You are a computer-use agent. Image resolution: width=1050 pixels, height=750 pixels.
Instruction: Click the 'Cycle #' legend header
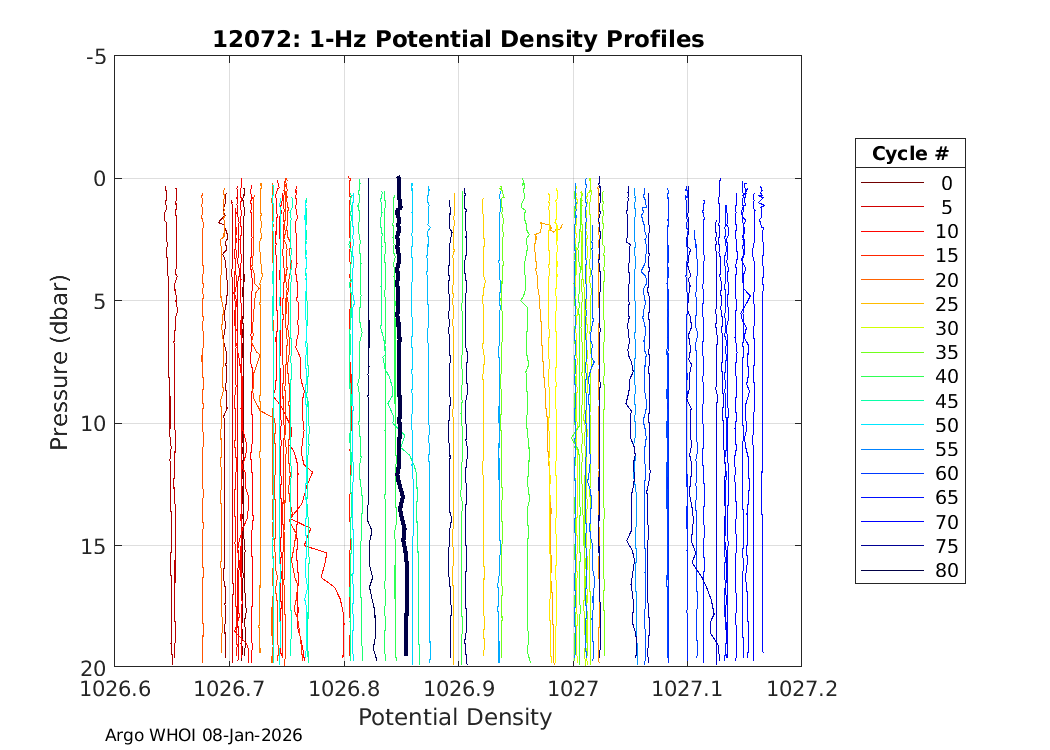pyautogui.click(x=910, y=154)
